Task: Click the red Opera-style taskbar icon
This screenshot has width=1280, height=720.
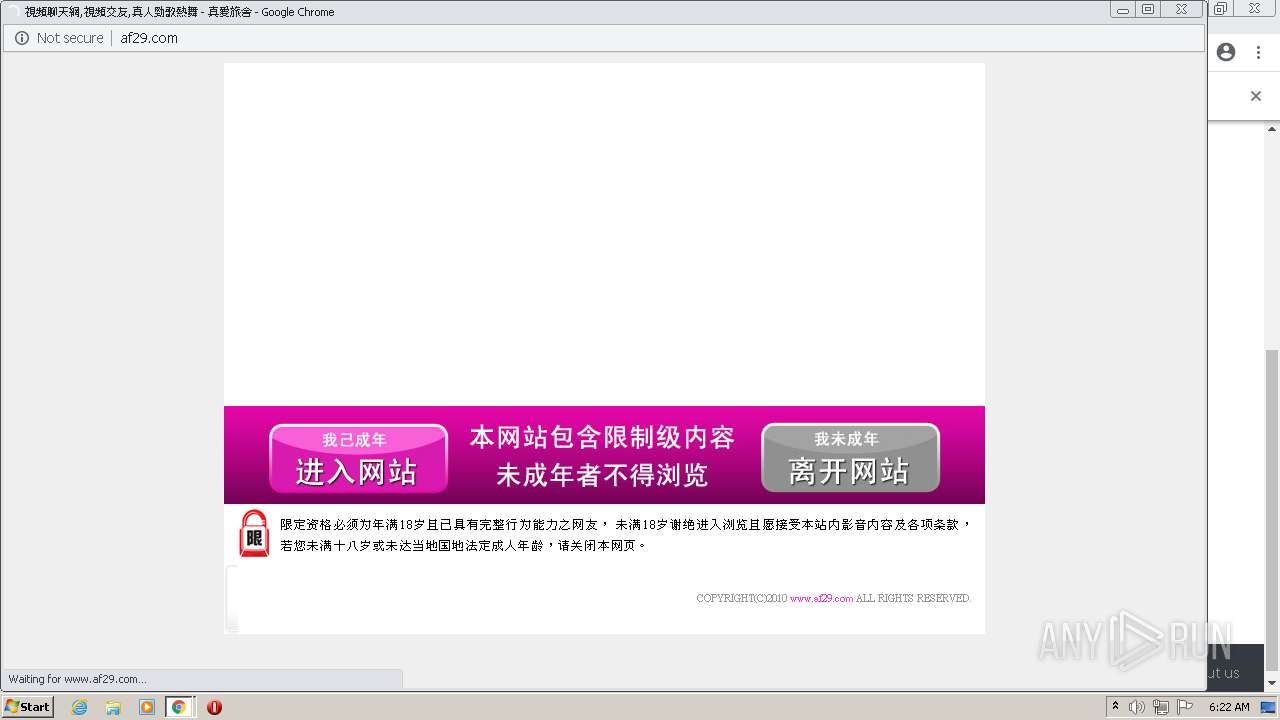Action: [x=214, y=707]
